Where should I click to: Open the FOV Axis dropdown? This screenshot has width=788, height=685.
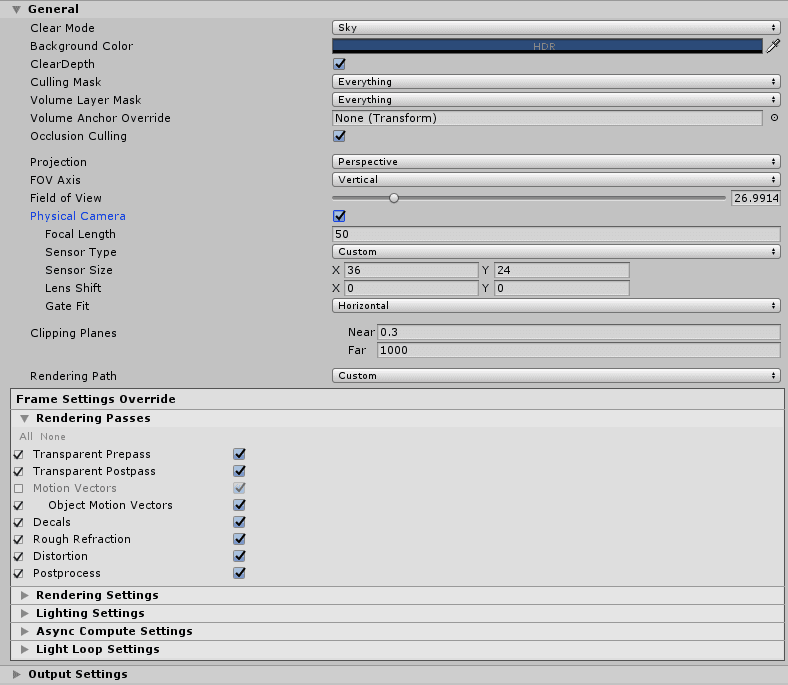(556, 179)
